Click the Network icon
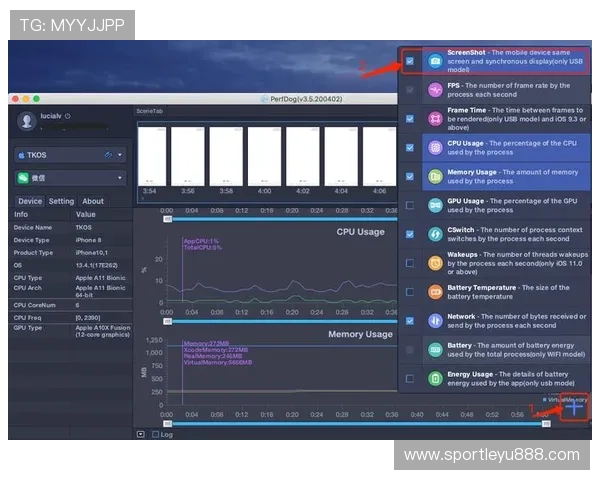The image size is (600, 480). (435, 321)
